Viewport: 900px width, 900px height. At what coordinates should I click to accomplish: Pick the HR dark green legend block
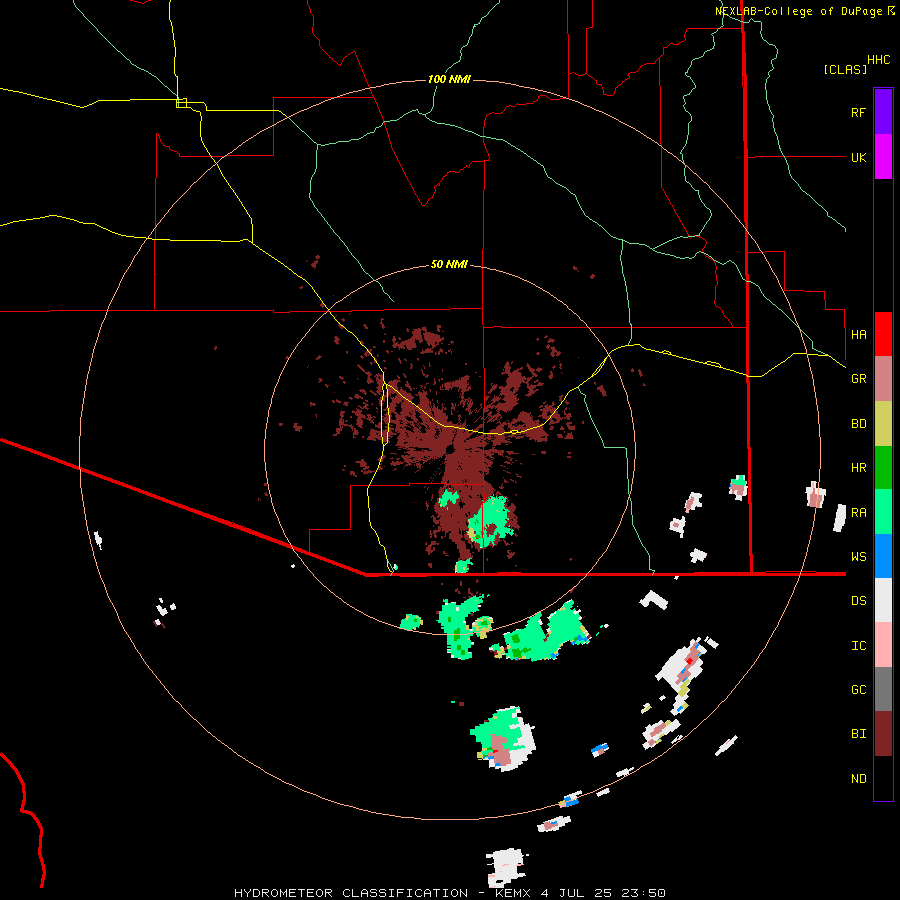tap(883, 468)
